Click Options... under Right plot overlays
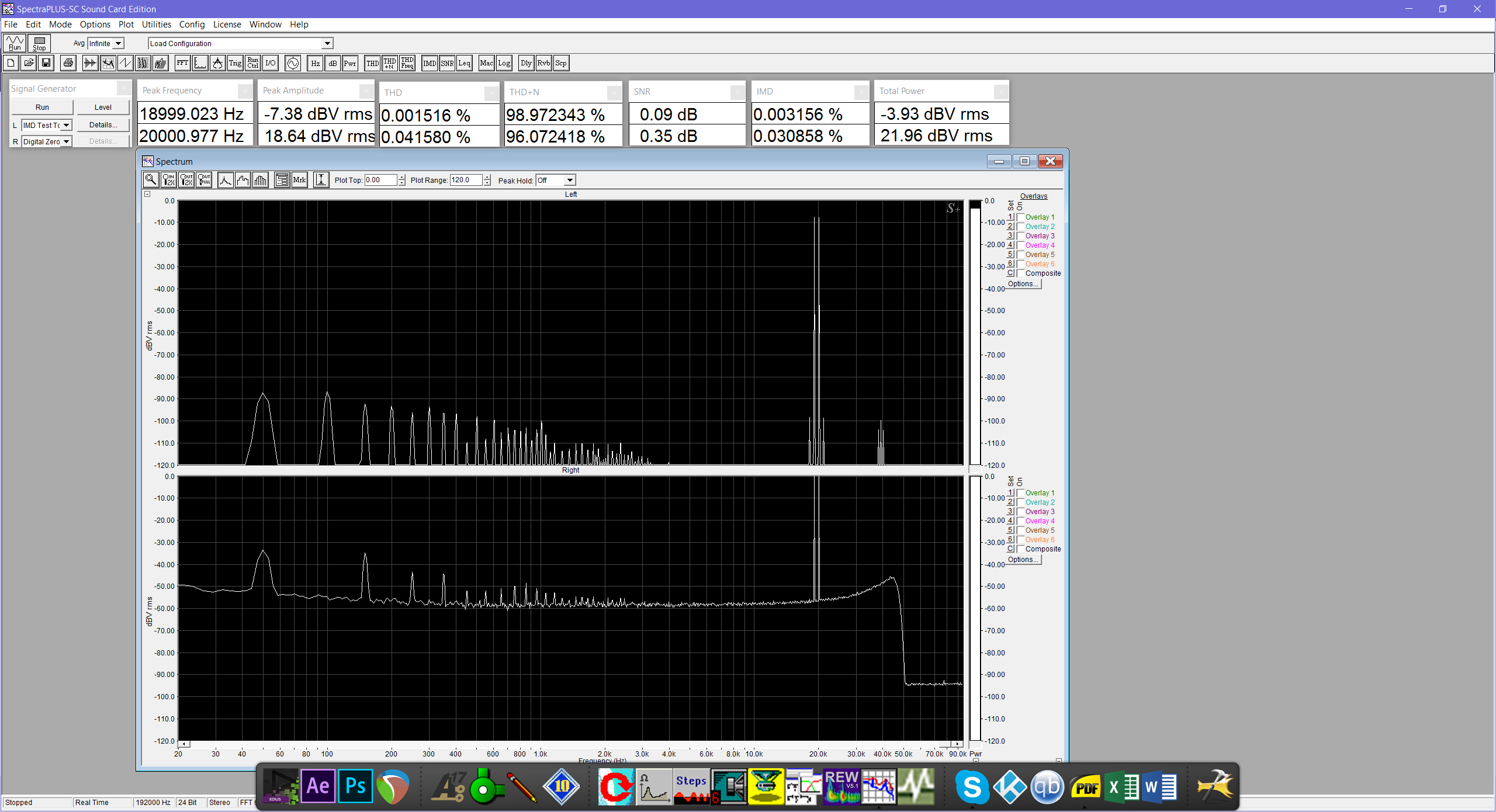This screenshot has height=812, width=1496. (1023, 560)
